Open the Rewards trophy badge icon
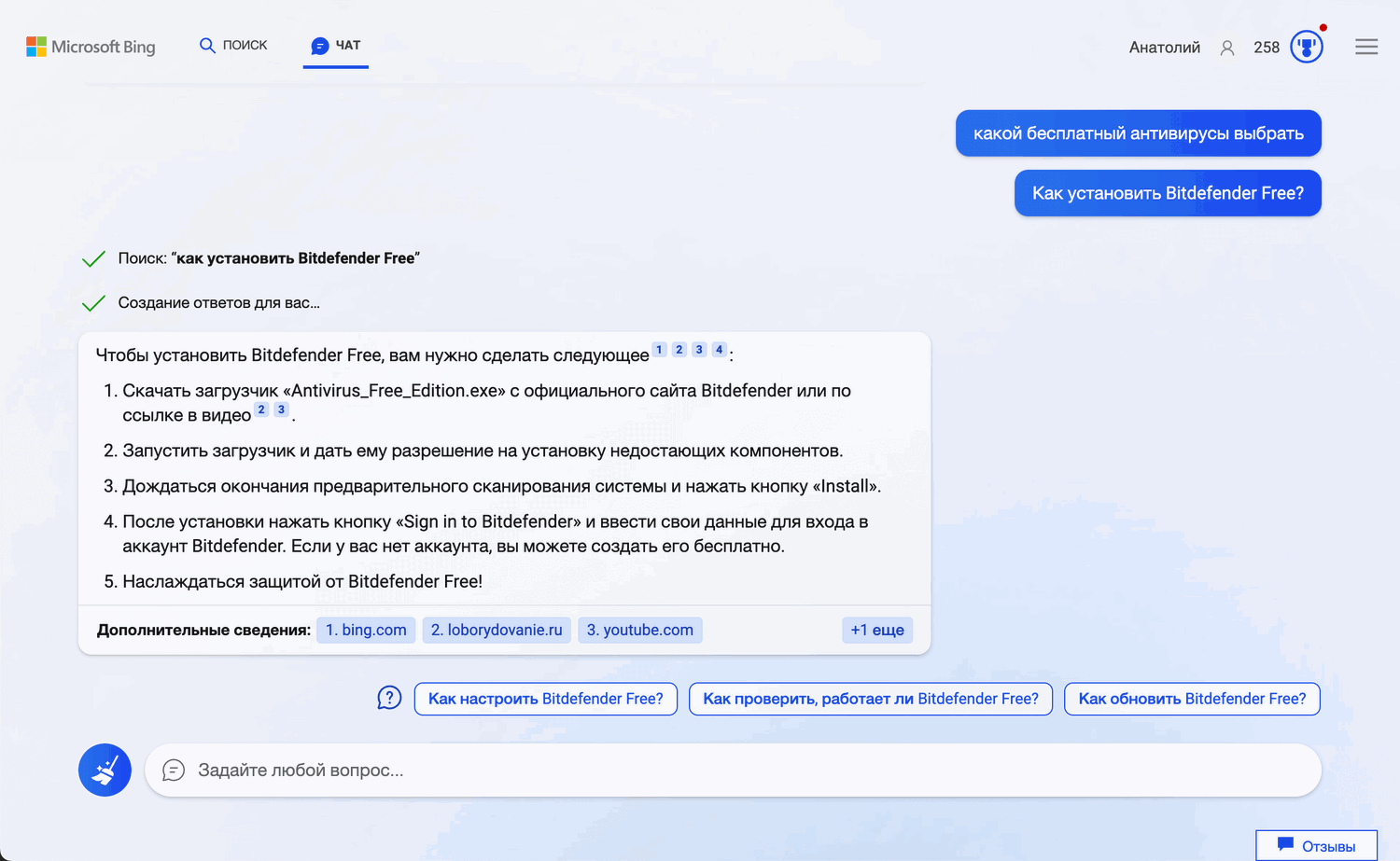The height and width of the screenshot is (861, 1400). 1307,46
